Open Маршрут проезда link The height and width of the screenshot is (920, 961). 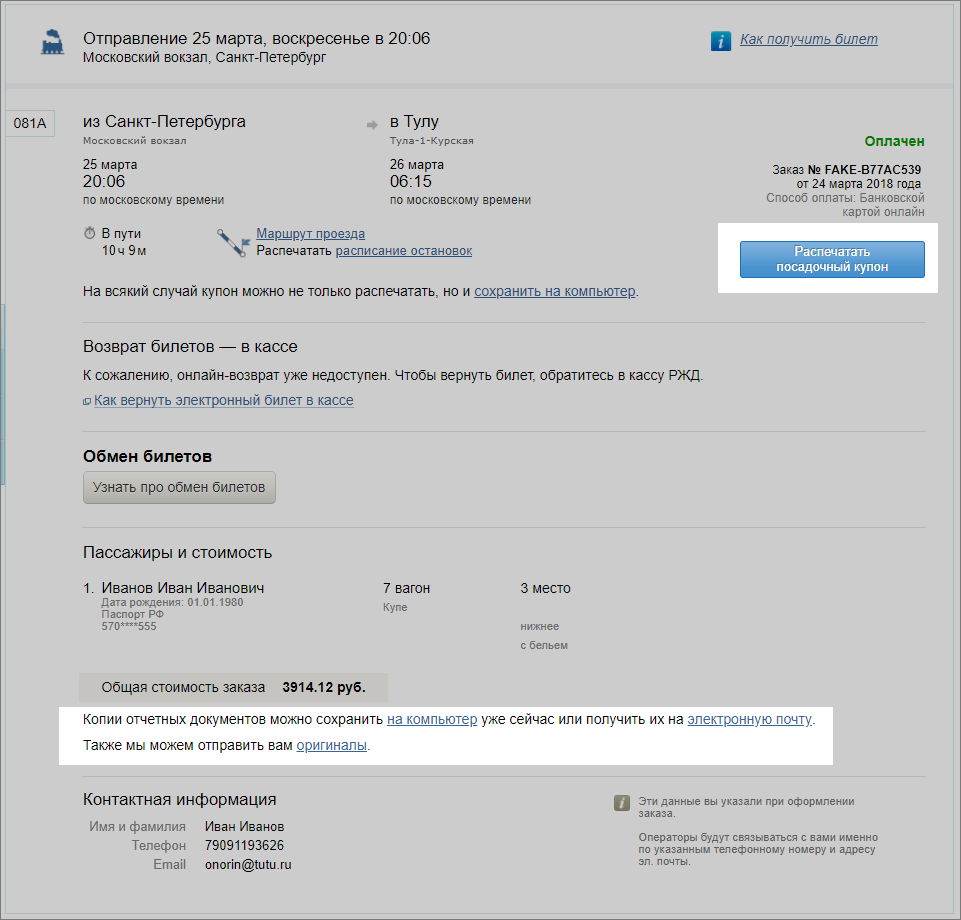point(310,234)
